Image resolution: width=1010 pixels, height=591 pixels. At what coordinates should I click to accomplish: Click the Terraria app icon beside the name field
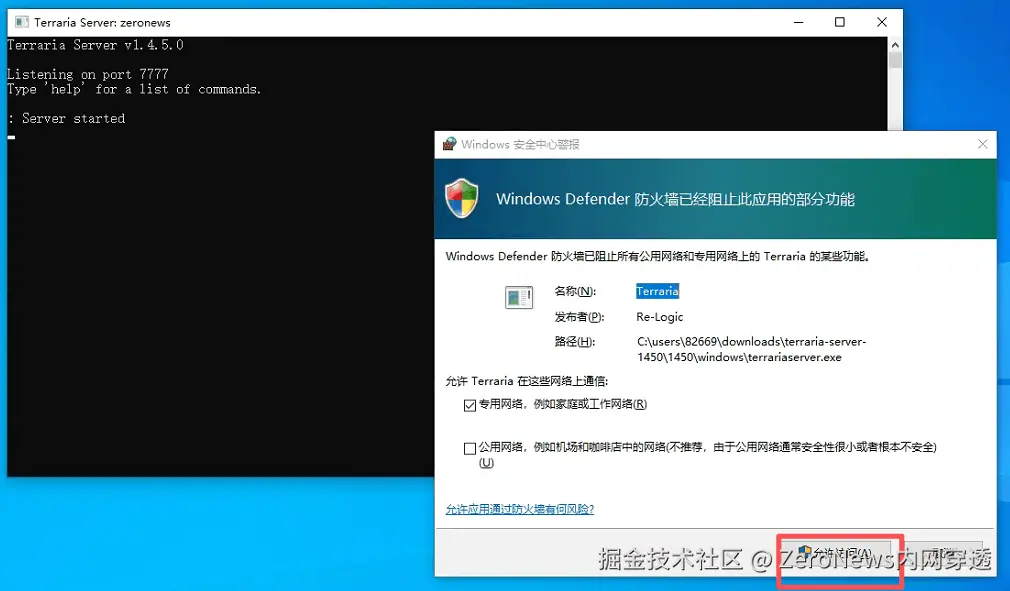click(x=519, y=297)
